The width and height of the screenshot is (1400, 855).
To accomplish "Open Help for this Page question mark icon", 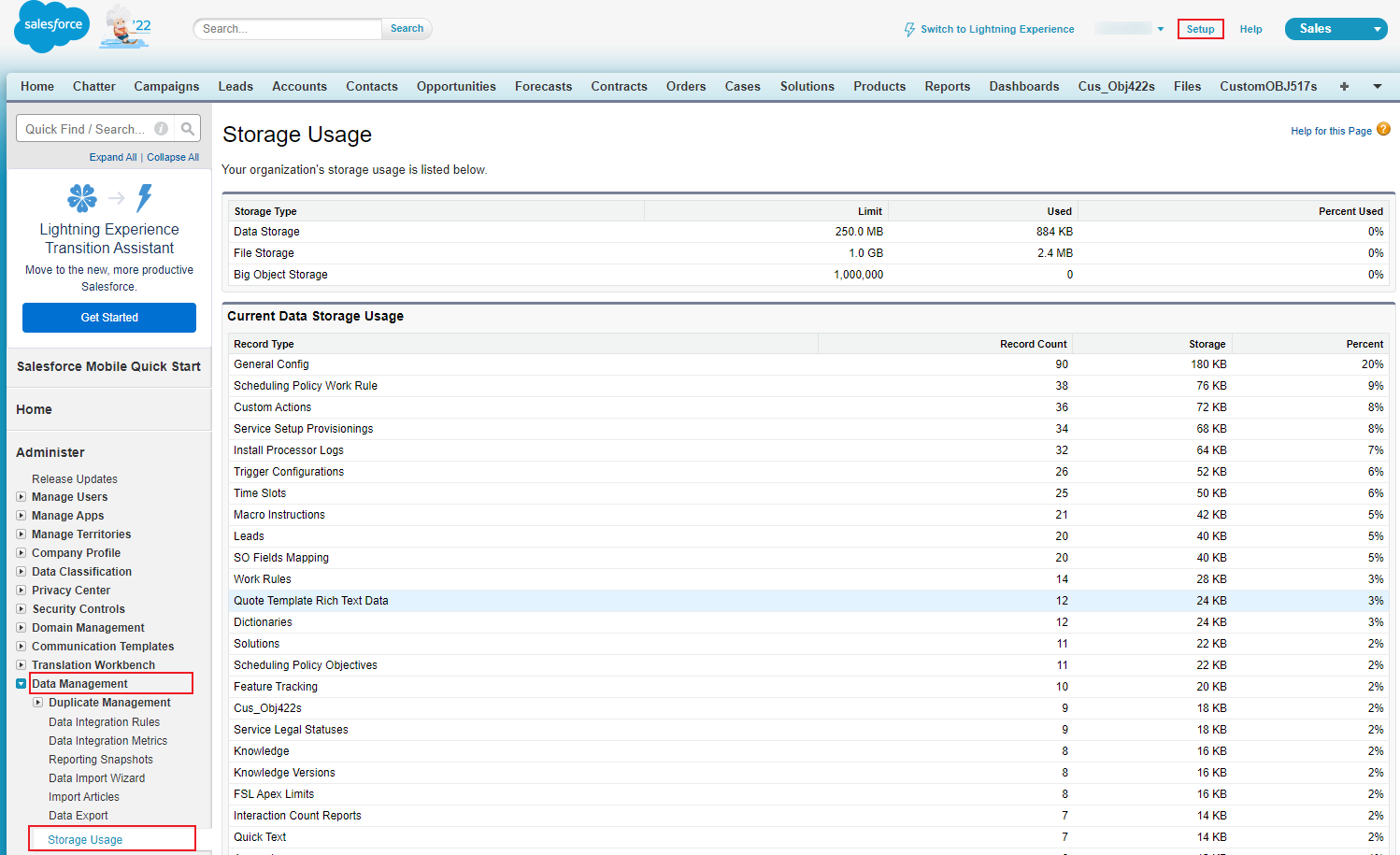I will tap(1384, 130).
